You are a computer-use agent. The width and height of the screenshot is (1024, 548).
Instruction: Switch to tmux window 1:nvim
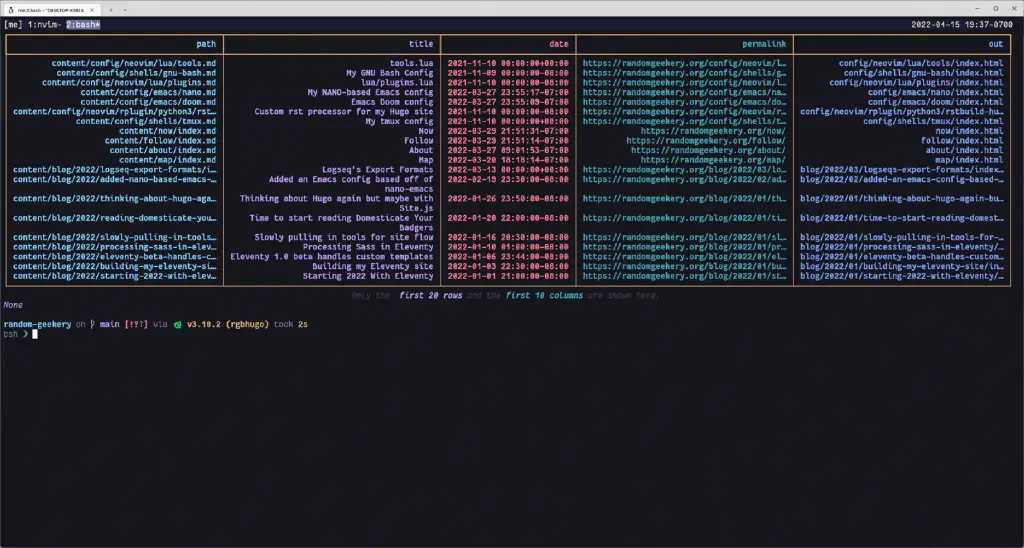(x=44, y=25)
